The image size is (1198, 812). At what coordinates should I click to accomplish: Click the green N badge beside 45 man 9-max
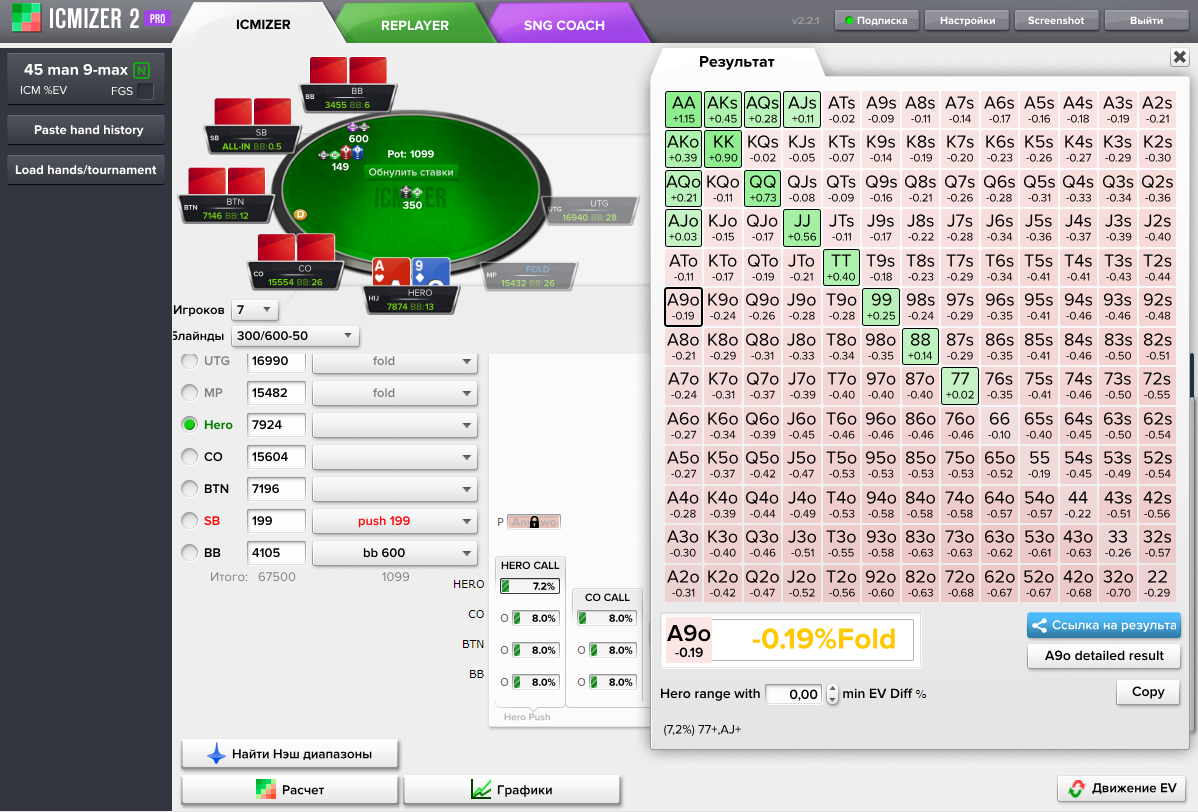[x=141, y=70]
